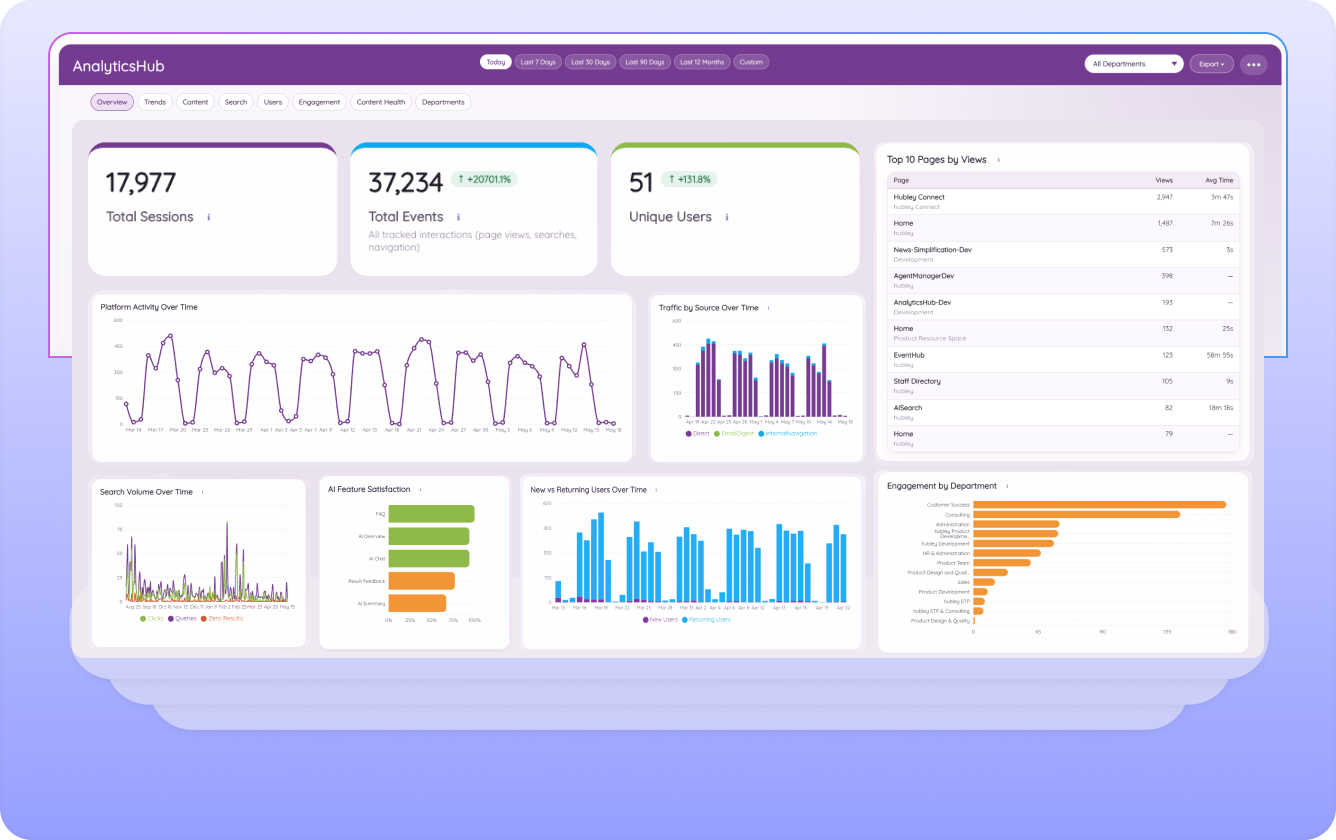
Task: Toggle the Returning Users legend series
Action: (707, 620)
